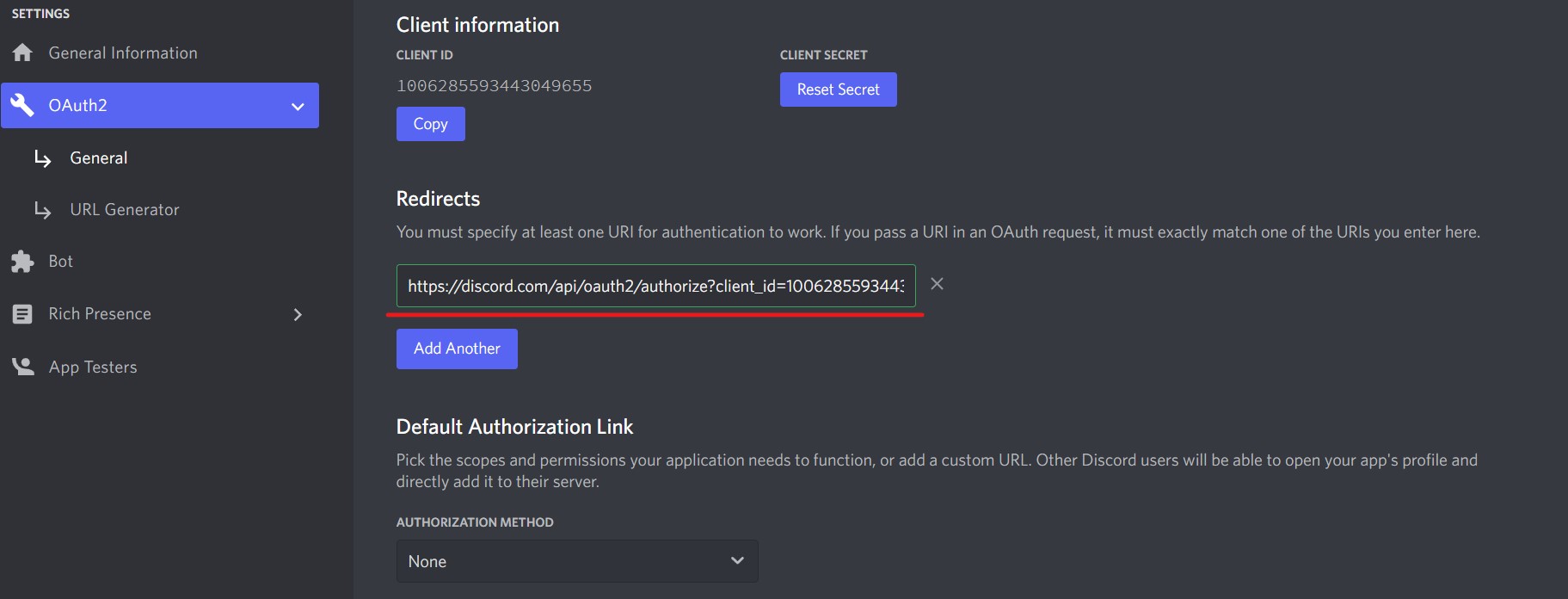
Task: Click the Rich Presence document icon
Action: 22,314
